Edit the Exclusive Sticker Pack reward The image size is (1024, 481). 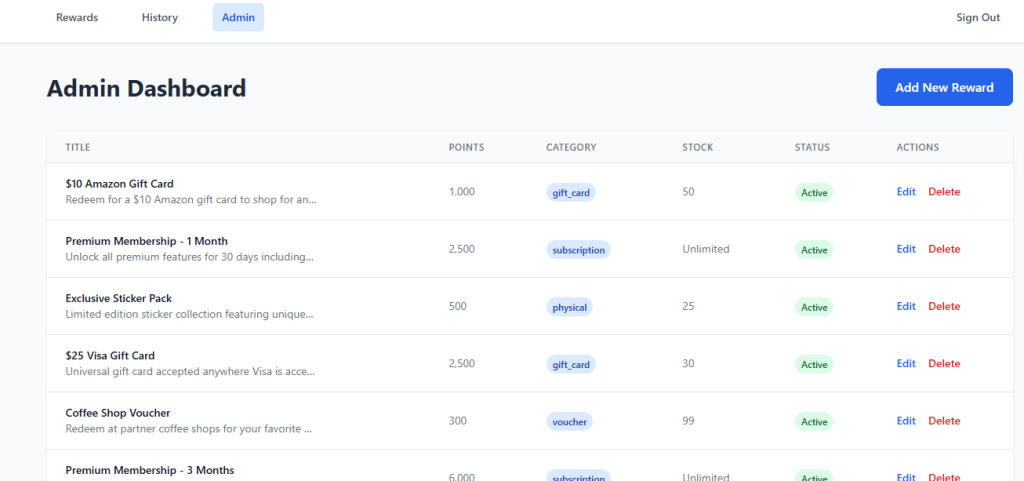pyautogui.click(x=906, y=307)
